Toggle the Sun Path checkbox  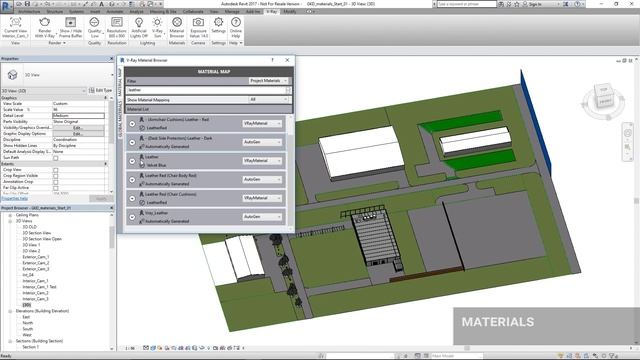tap(56, 158)
